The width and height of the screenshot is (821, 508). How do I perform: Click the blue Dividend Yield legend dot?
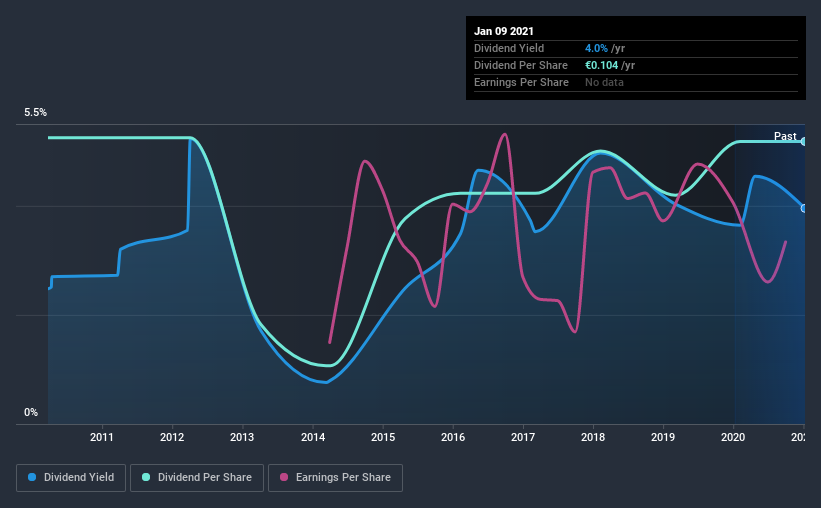pyautogui.click(x=32, y=477)
